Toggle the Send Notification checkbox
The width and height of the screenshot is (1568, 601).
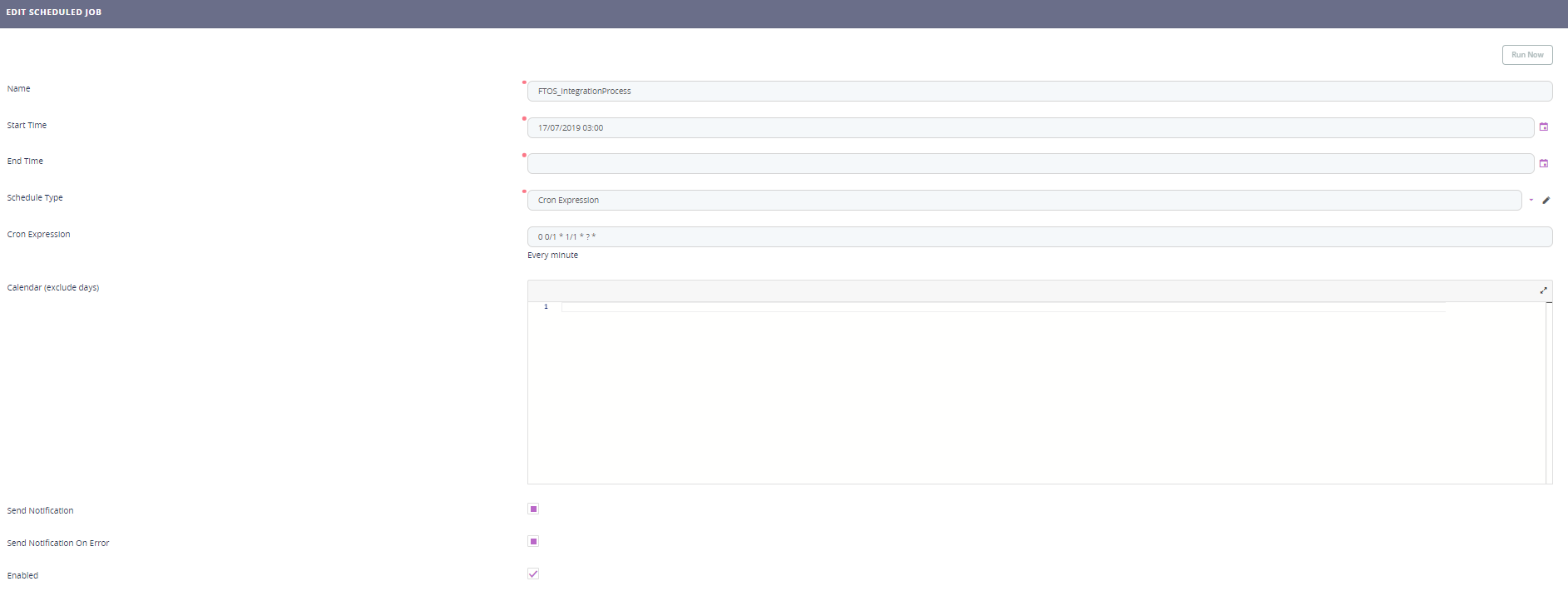(x=533, y=509)
